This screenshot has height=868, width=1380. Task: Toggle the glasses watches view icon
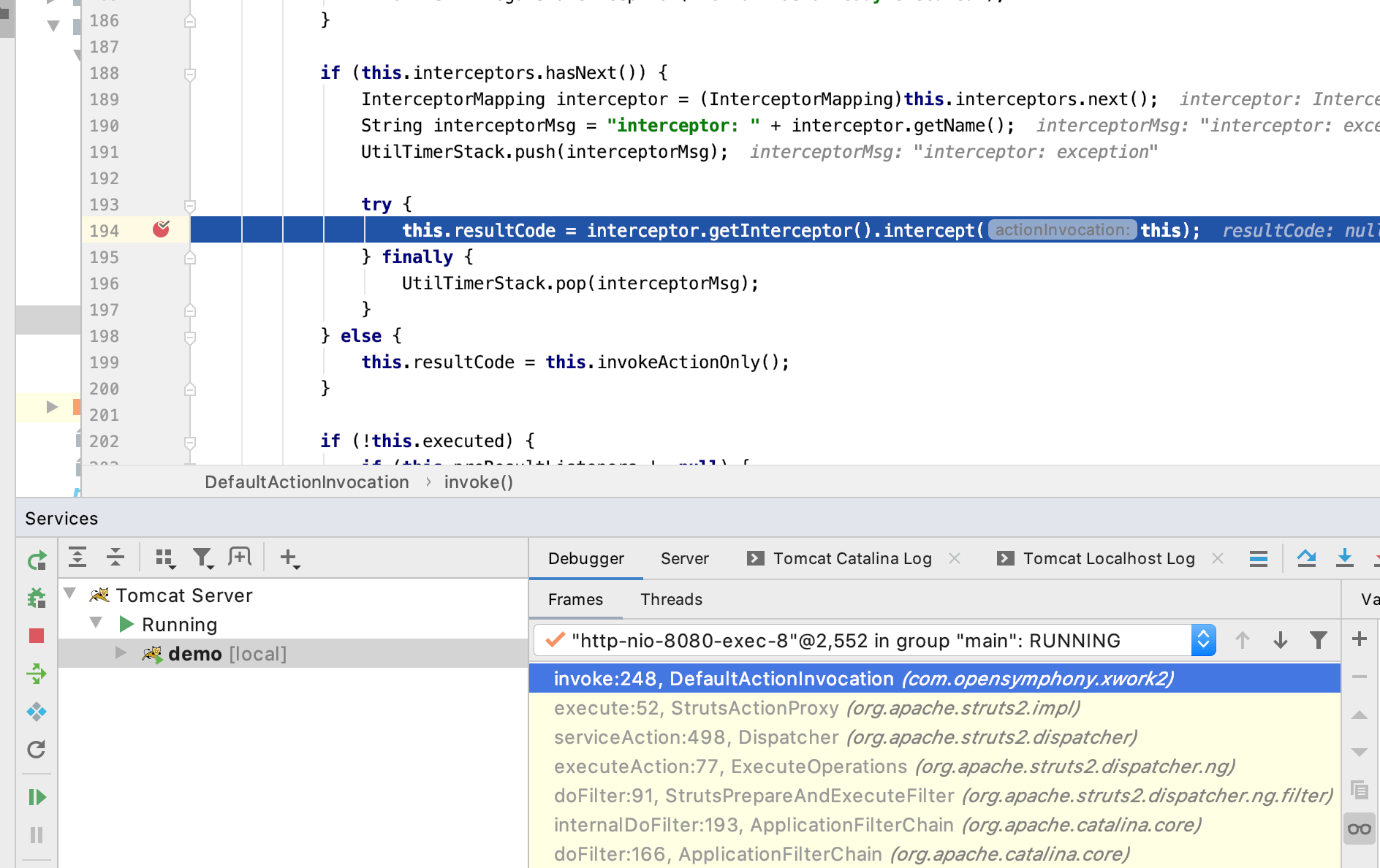click(1360, 829)
